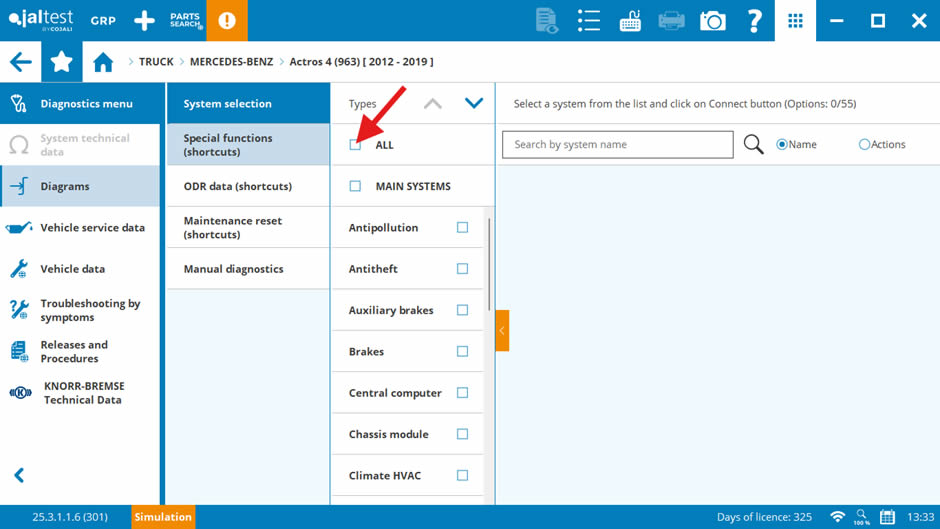Viewport: 940px width, 529px height.
Task: Click TRUCK breadcrumb
Action: 156,62
